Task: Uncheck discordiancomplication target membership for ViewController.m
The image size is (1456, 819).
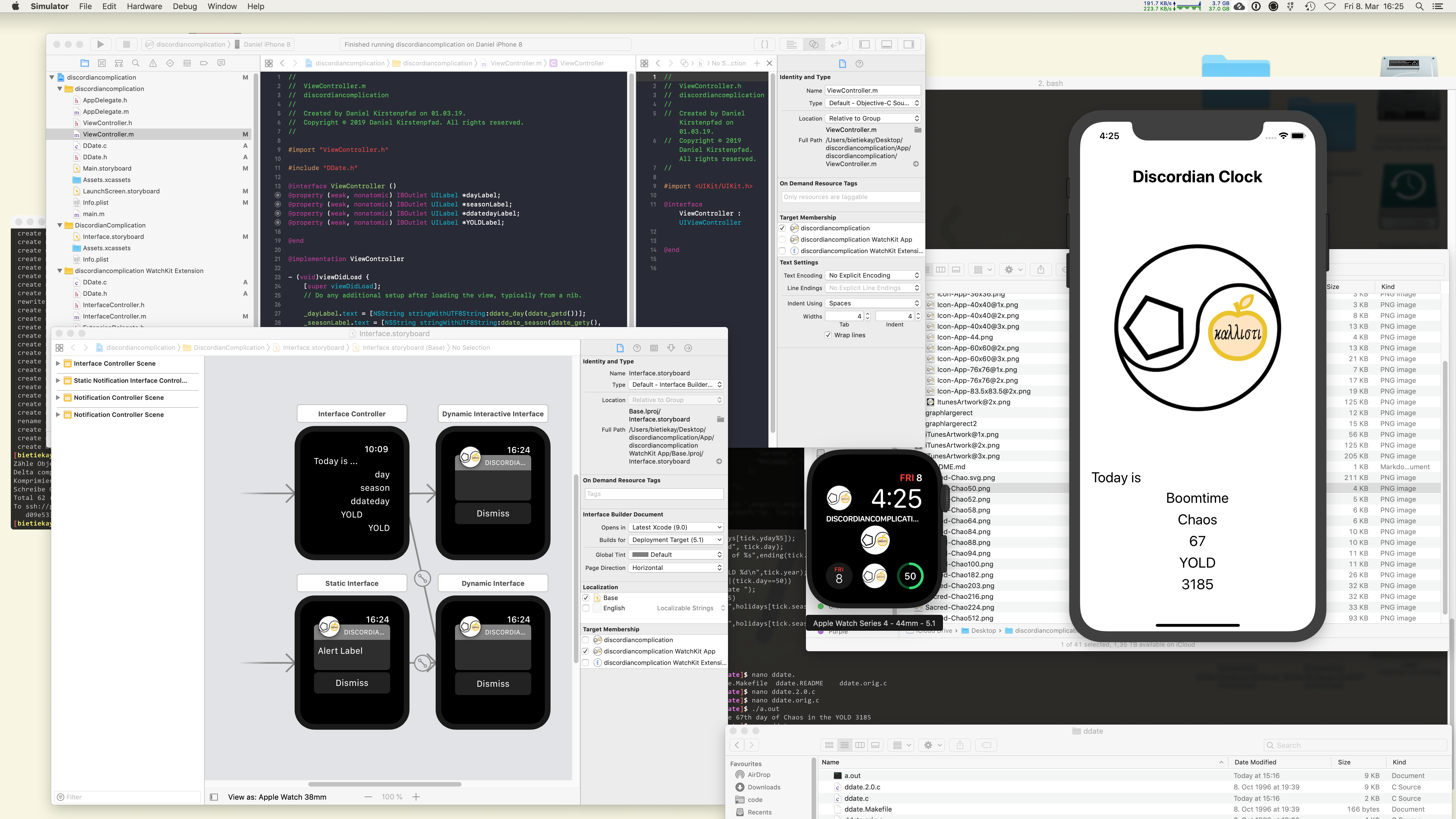Action: pyautogui.click(x=782, y=228)
